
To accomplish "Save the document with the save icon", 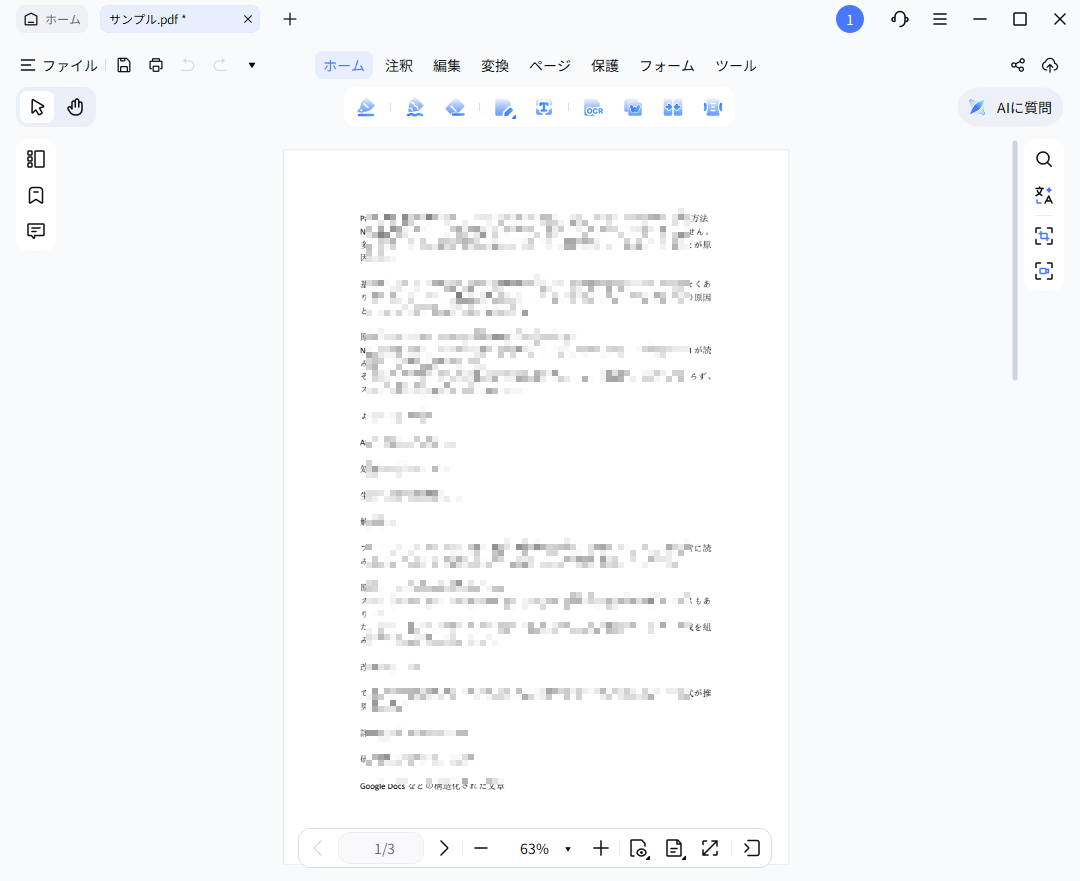I will click(123, 65).
